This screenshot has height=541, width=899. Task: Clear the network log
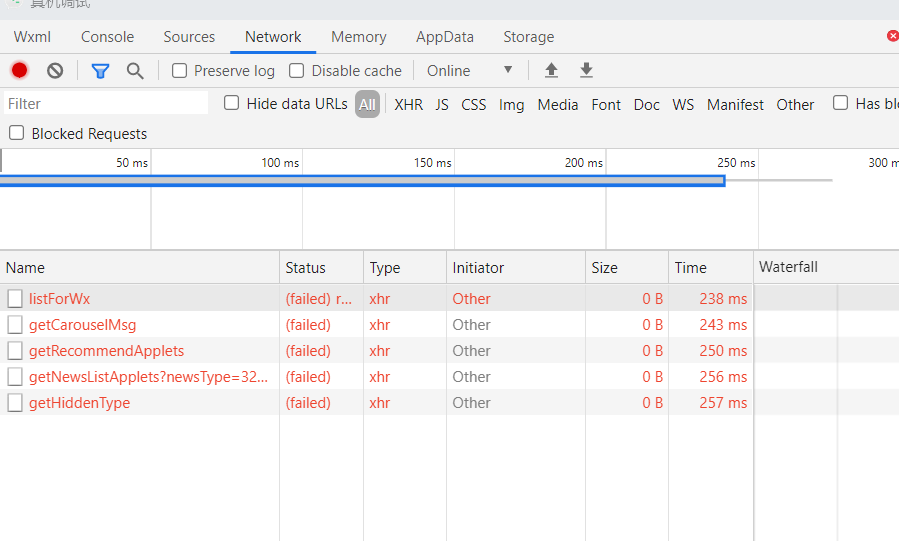coord(55,70)
